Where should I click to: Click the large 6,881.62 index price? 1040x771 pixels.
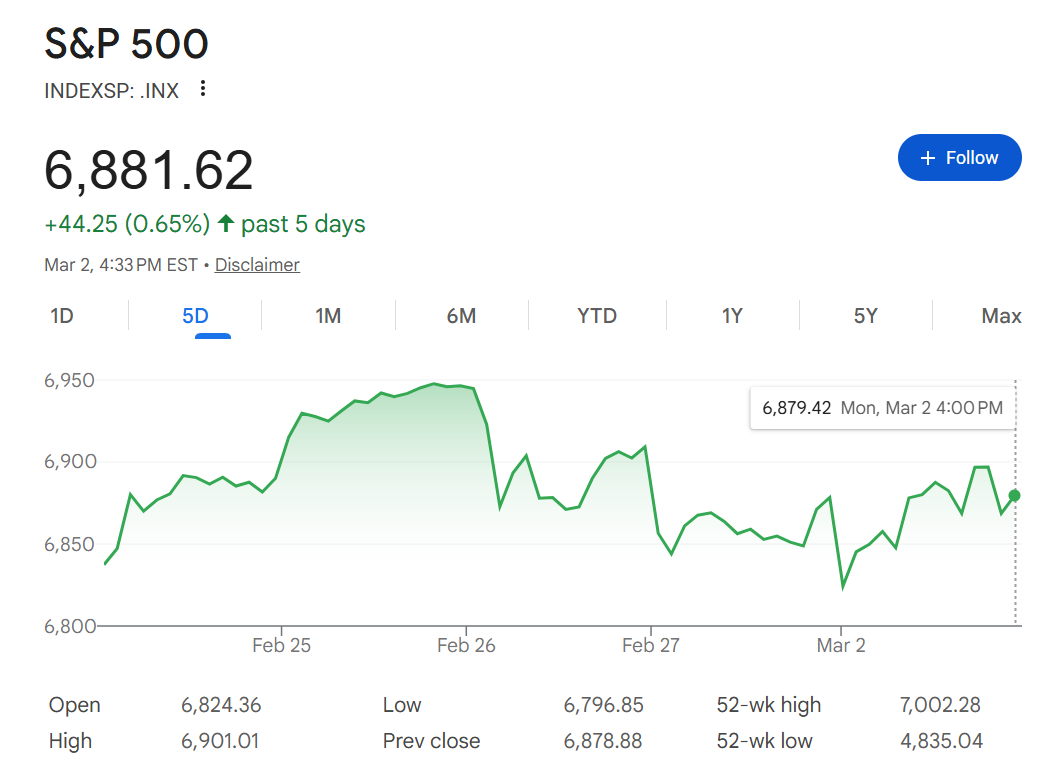149,171
